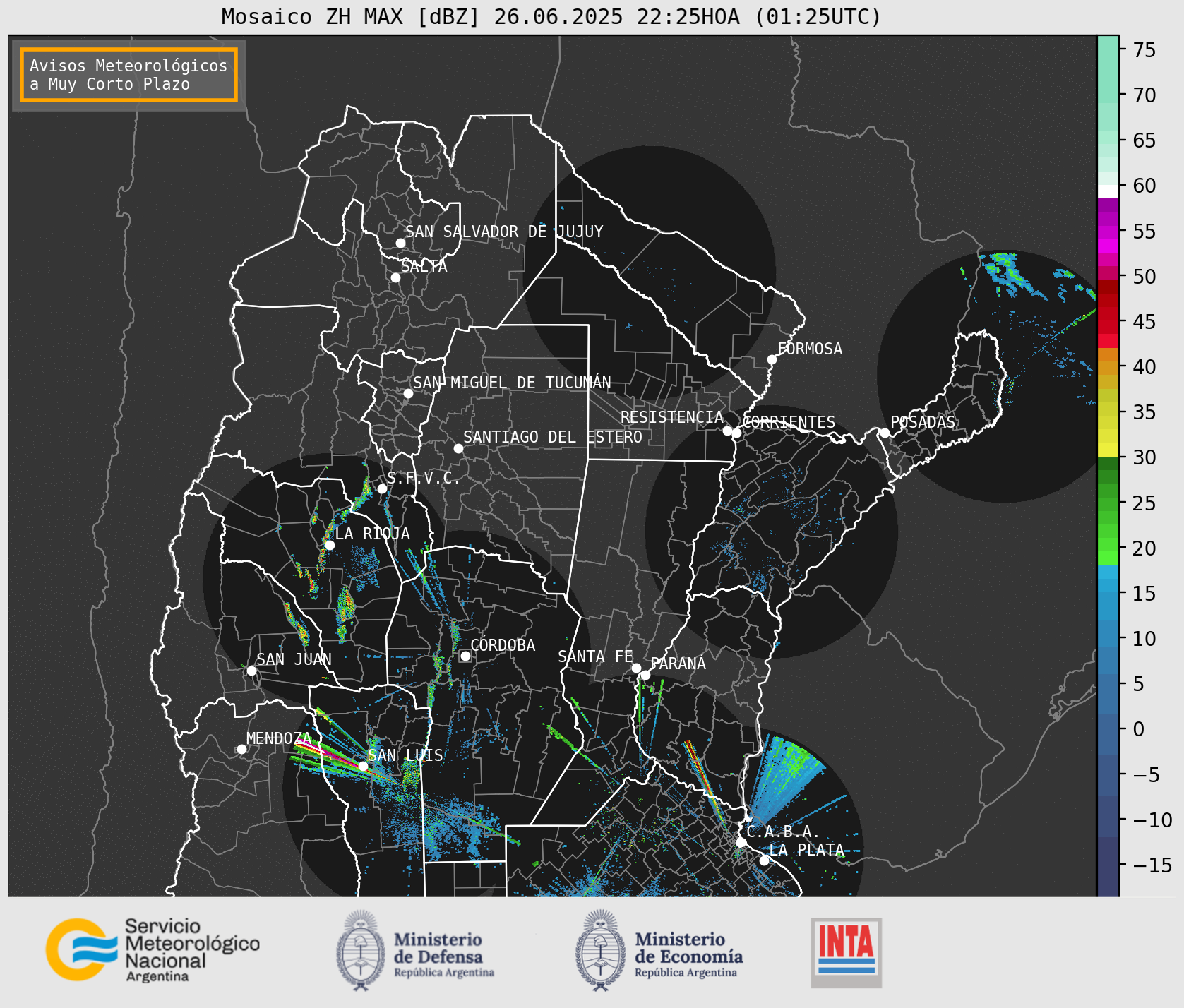Click the magenta 55 dBZ color band

1108,232
